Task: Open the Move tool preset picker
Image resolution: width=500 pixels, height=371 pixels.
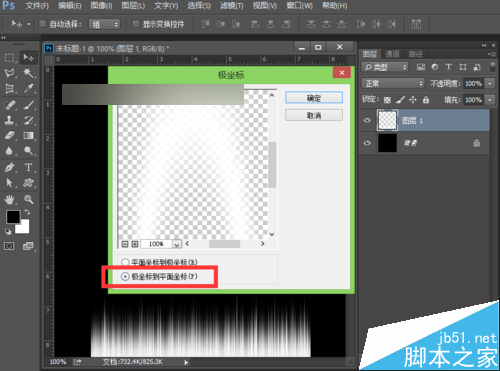Action: coord(29,24)
